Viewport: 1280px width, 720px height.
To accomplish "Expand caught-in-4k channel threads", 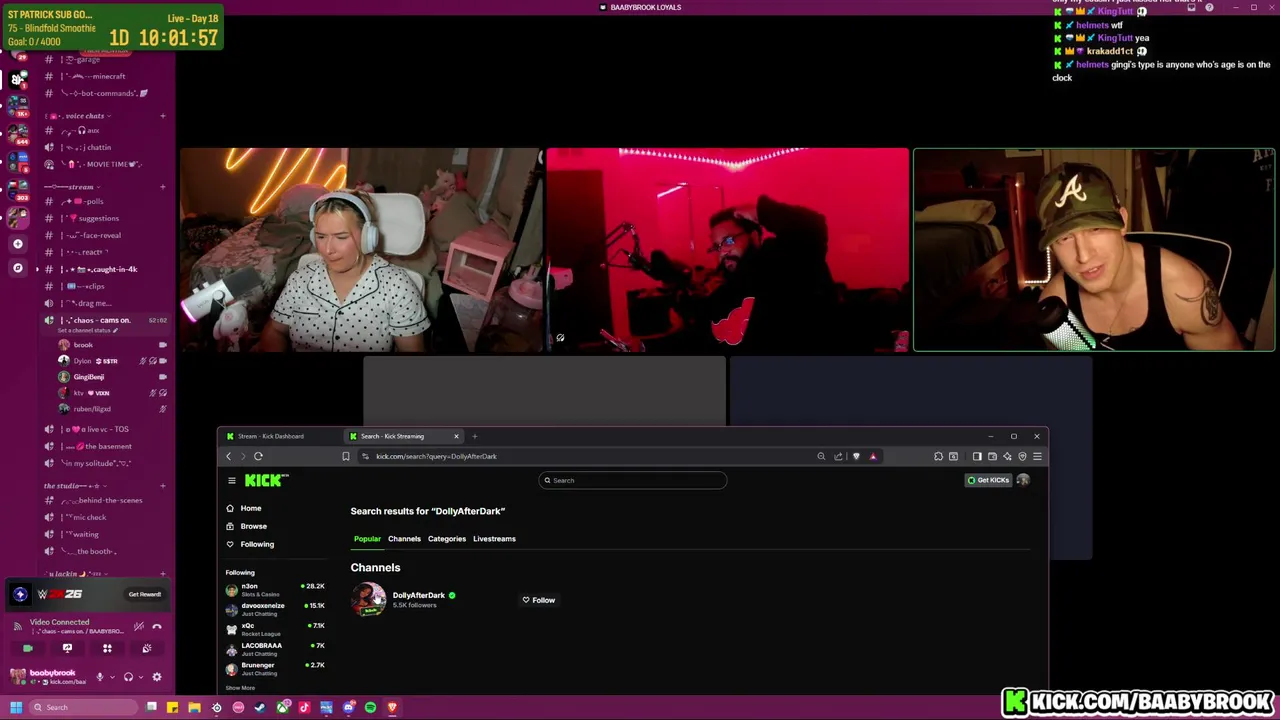I will pos(38,269).
